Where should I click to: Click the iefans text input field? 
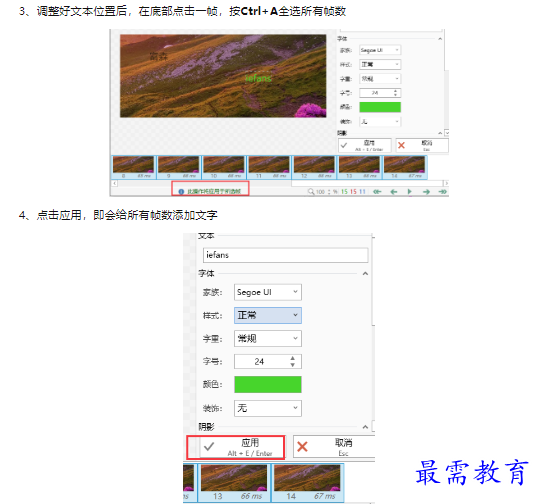click(x=286, y=255)
